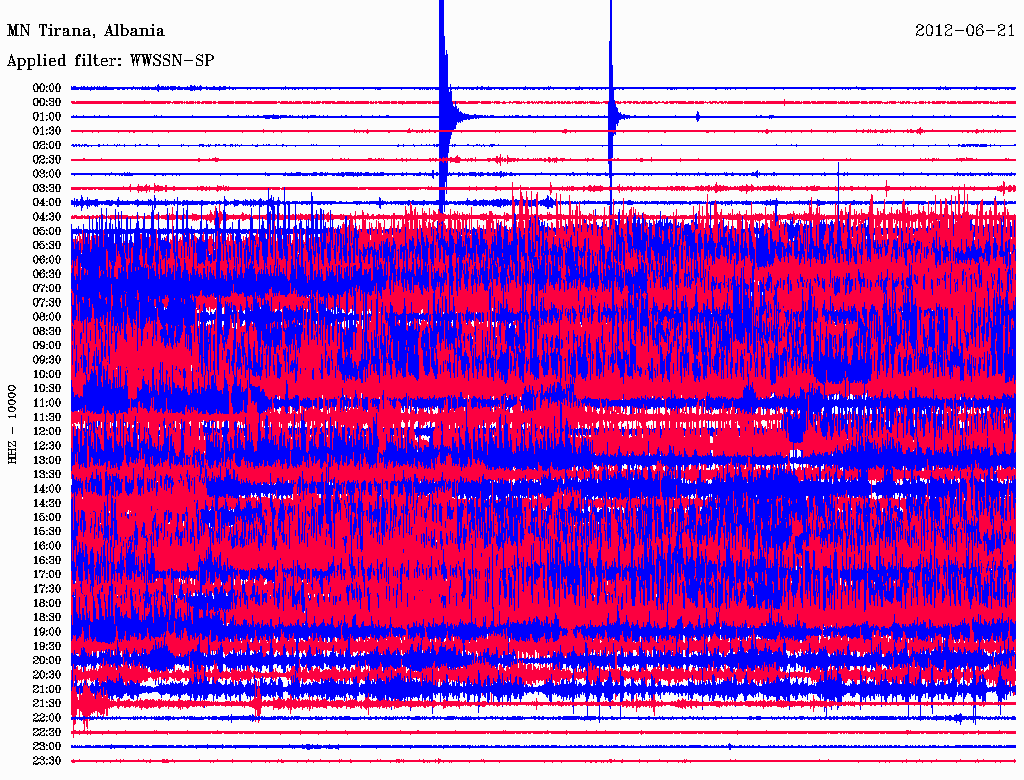Click the 06:00 time label

47,260
